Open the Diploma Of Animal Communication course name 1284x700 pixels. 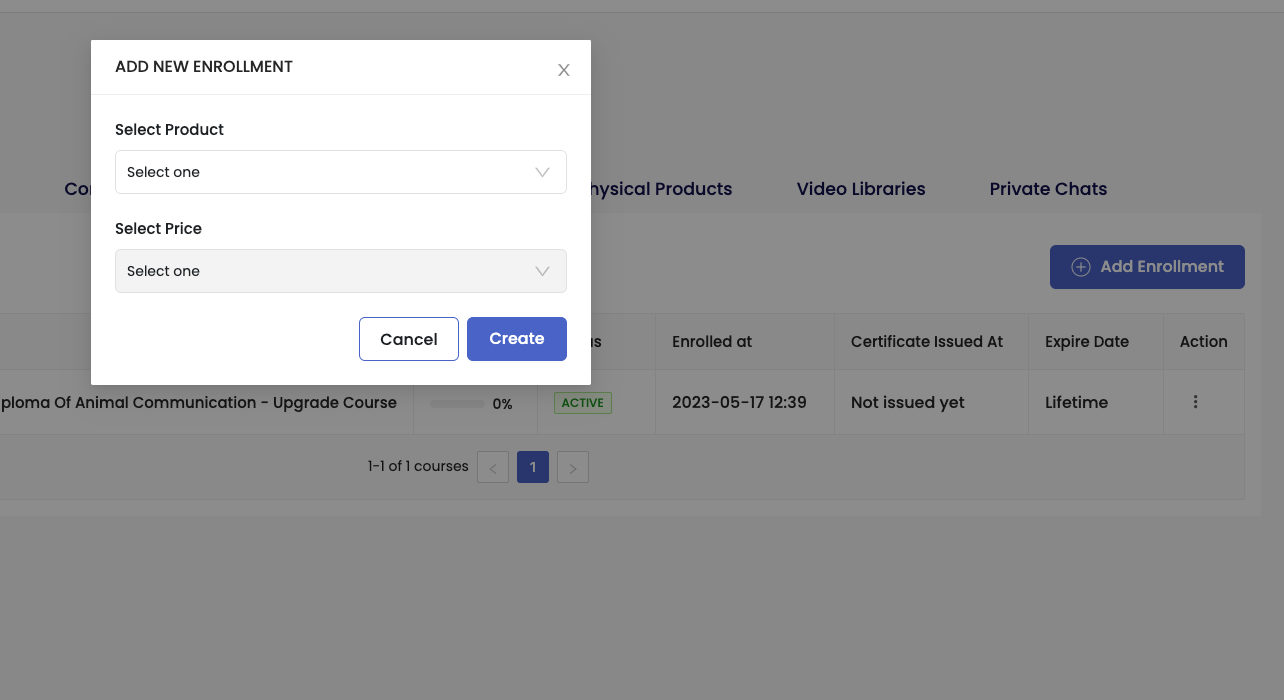tap(200, 402)
